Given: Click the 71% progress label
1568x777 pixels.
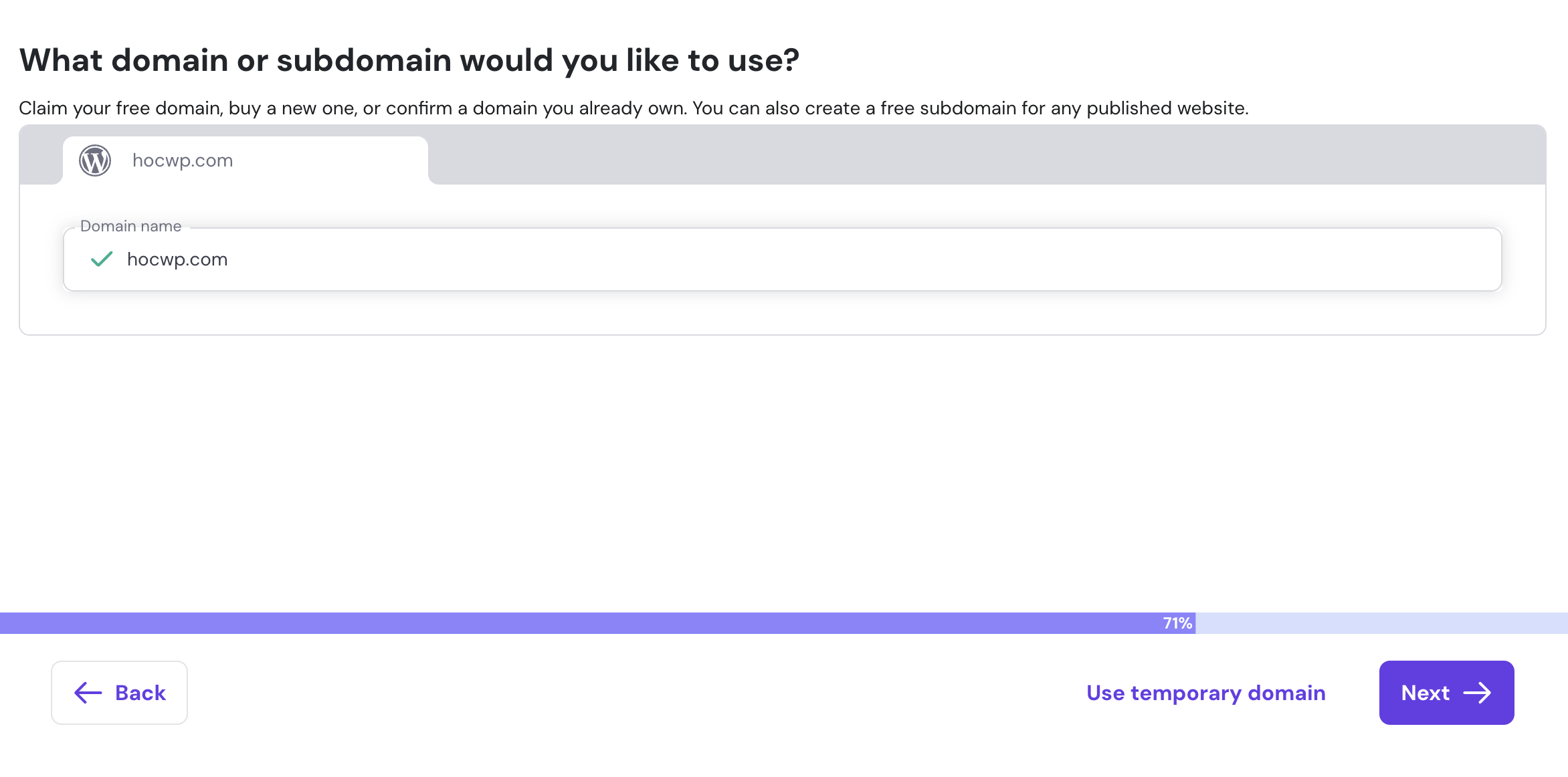Looking at the screenshot, I should point(1177,623).
